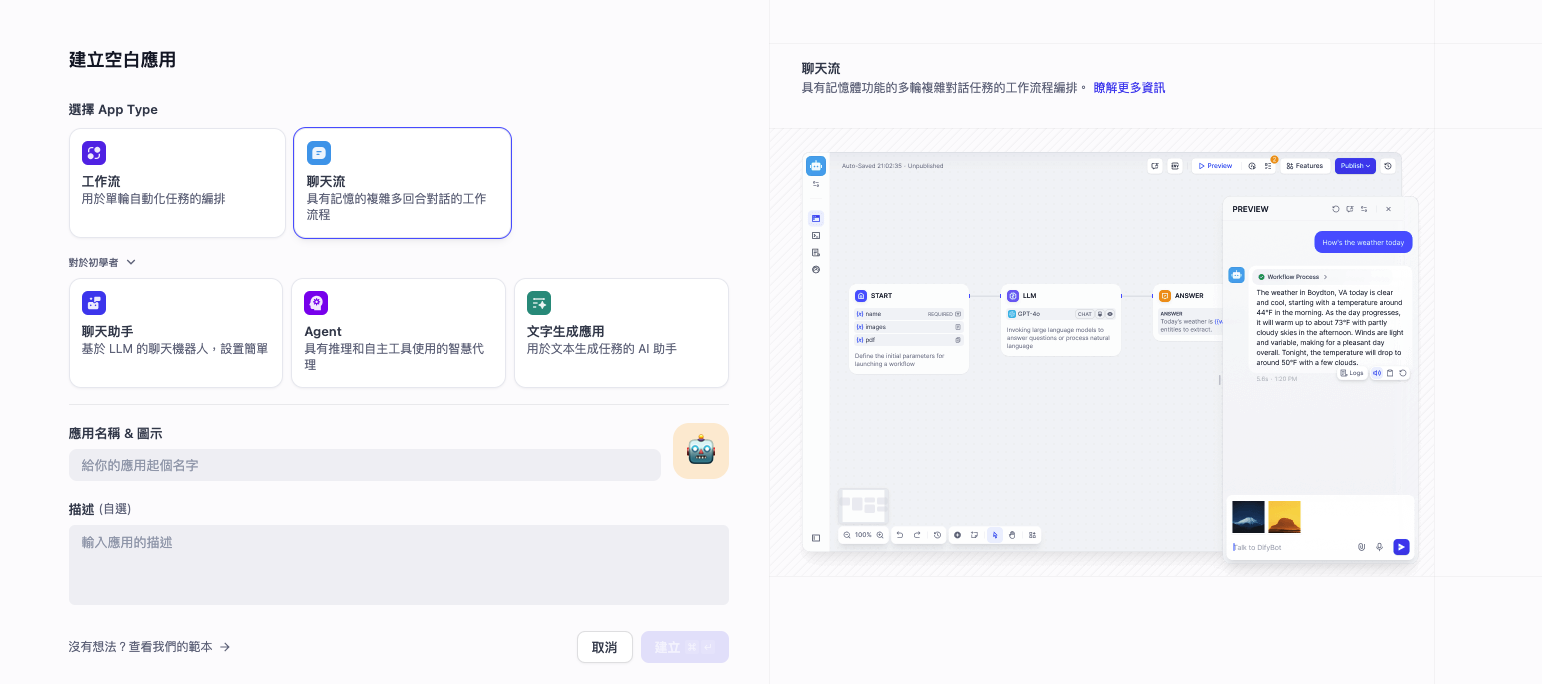1542x684 pixels.
Task: Click the Preview play button in preview
Action: 1215,166
